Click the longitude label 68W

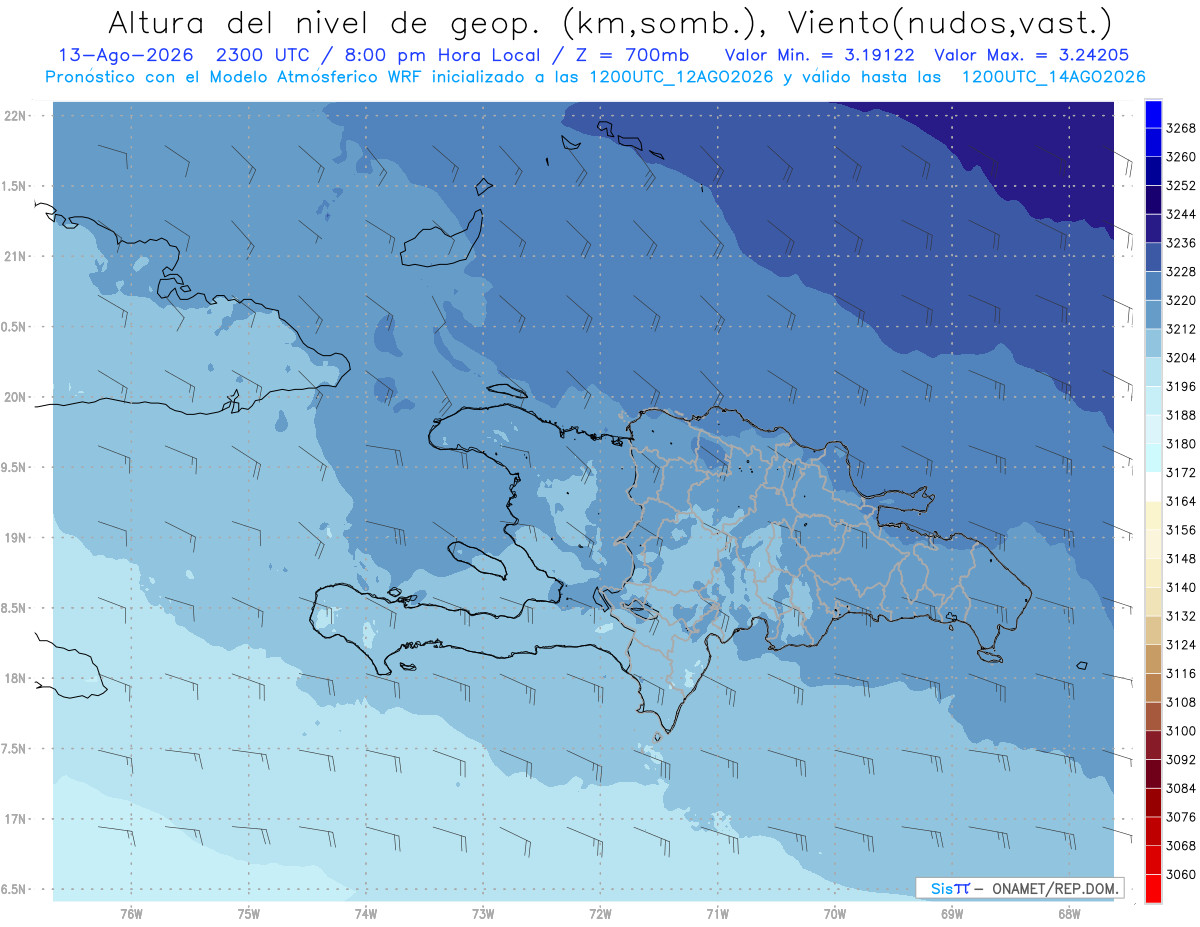coord(1069,914)
